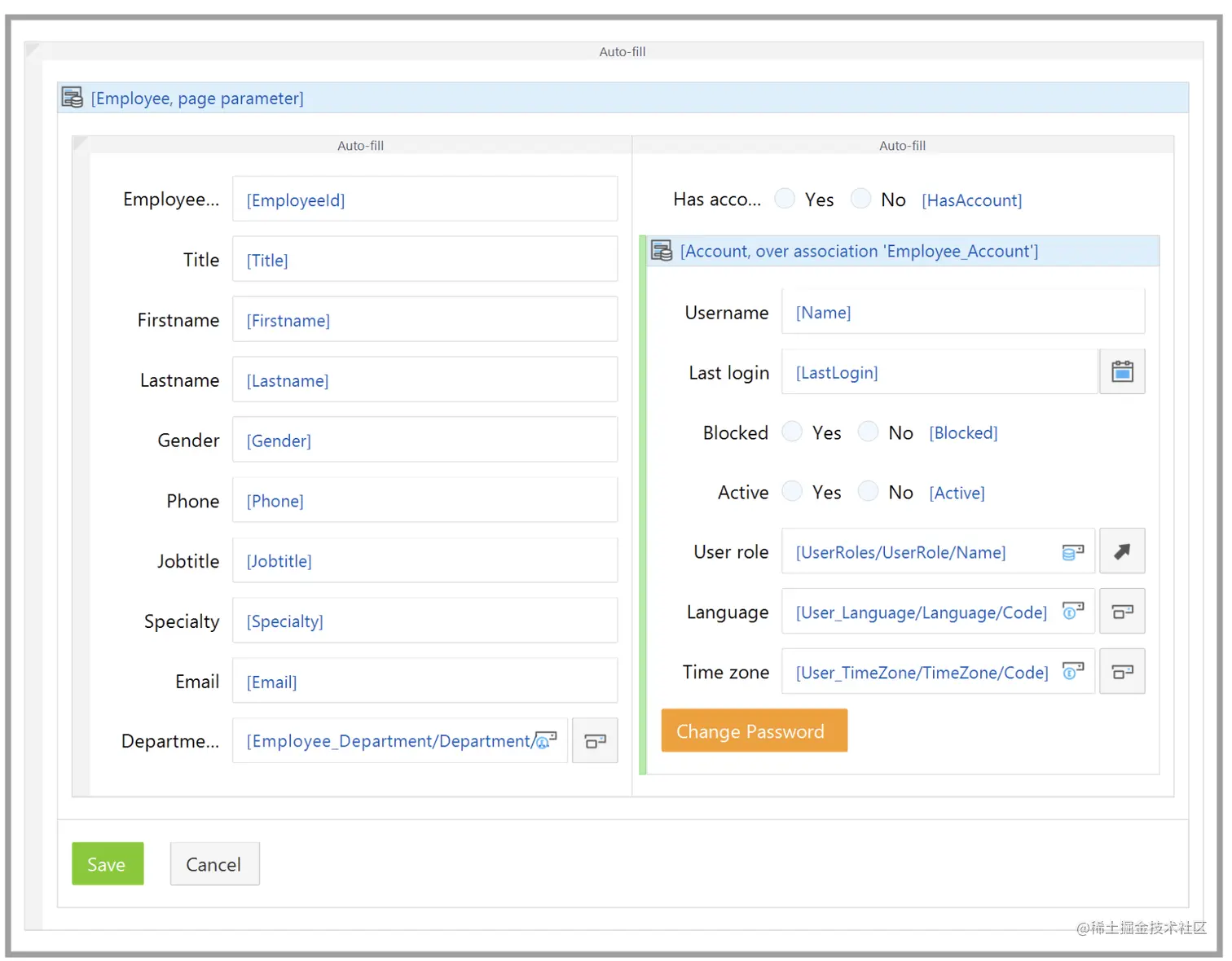Click the selector icon inside Language field
The height and width of the screenshot is (961, 1232).
1073,612
